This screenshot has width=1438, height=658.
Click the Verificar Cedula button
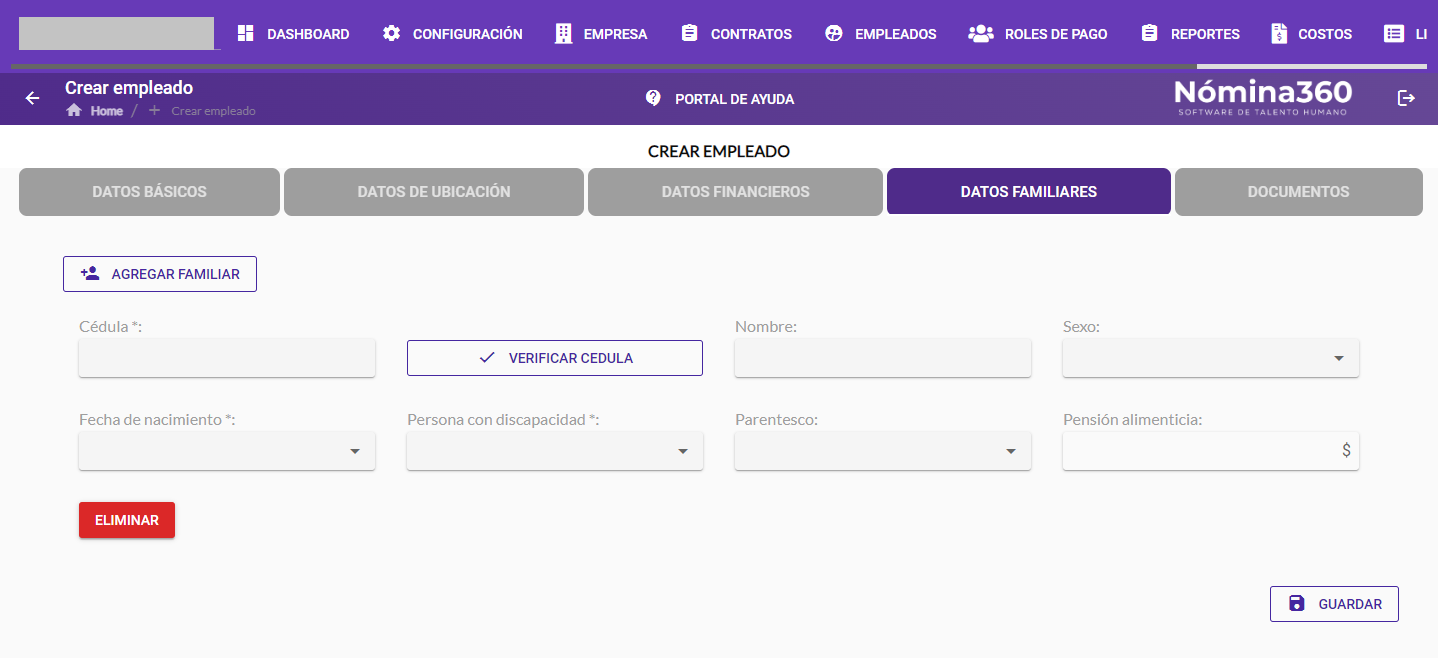point(555,358)
